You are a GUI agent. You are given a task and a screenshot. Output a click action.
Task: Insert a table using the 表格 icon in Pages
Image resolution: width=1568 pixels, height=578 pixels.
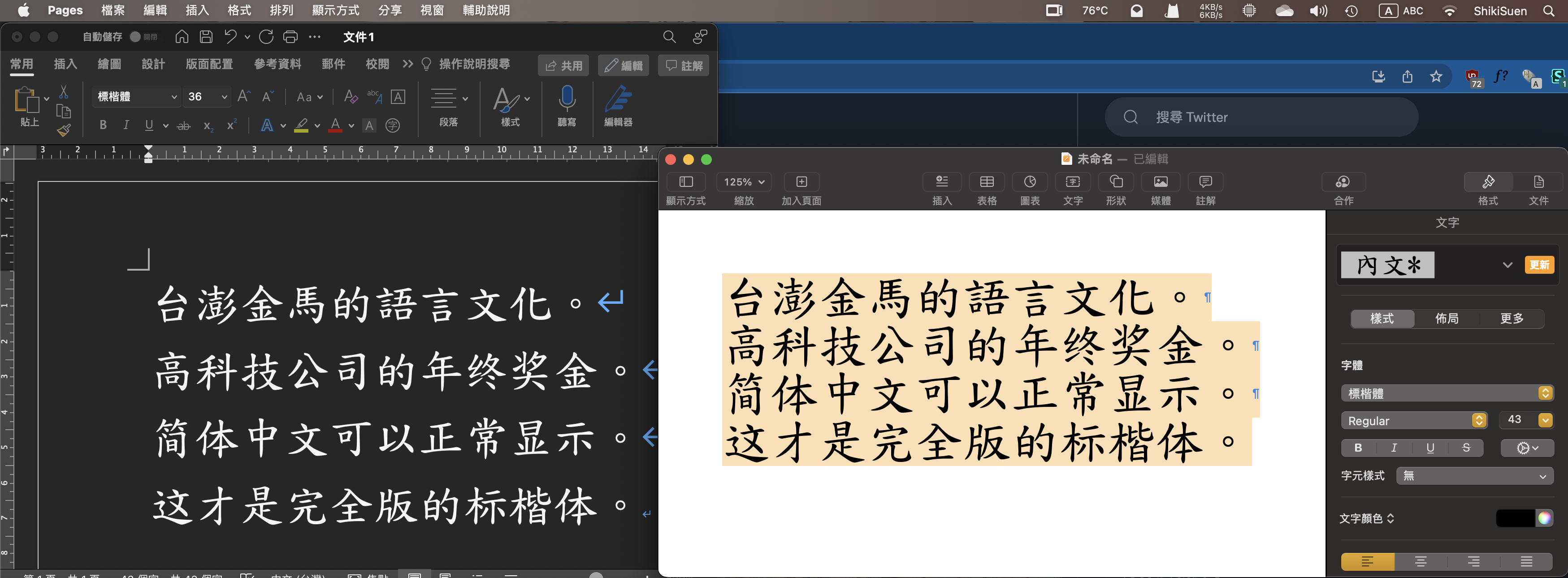tap(986, 182)
